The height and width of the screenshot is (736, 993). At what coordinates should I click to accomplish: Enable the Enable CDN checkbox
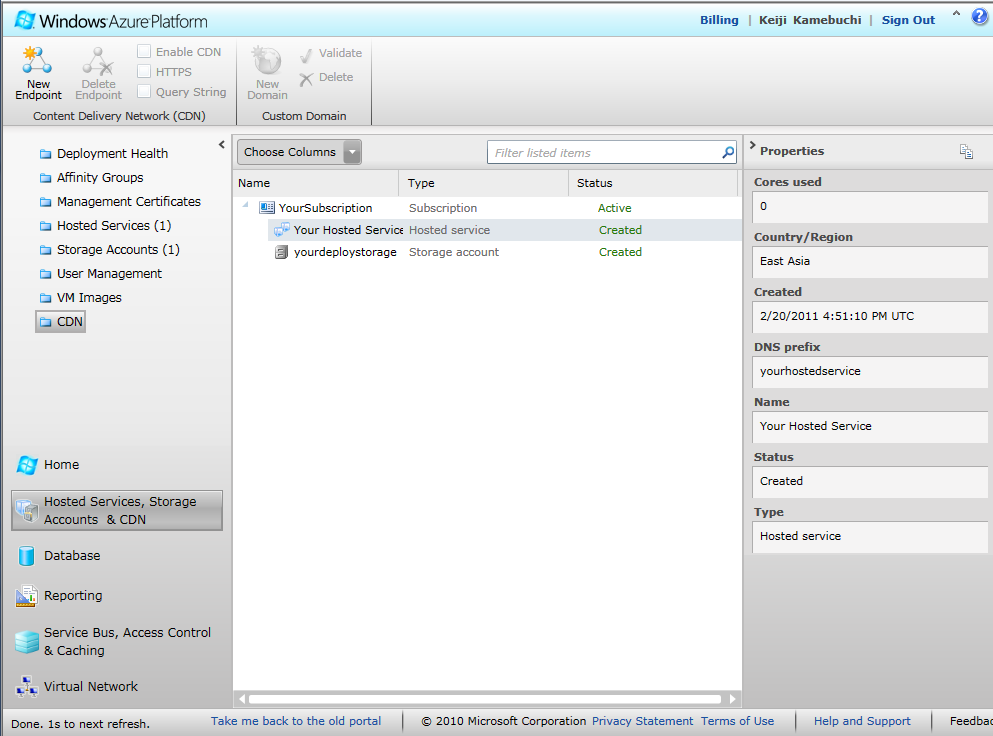[x=144, y=52]
